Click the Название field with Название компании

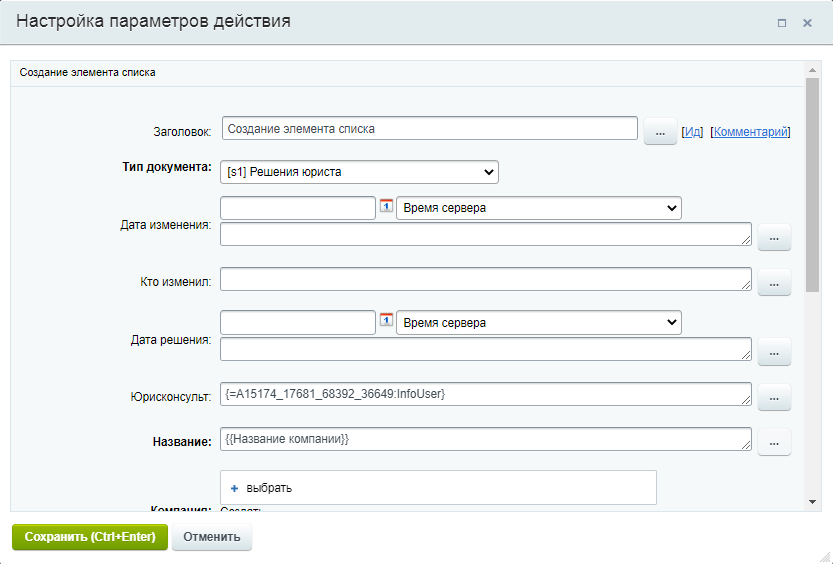tap(486, 439)
